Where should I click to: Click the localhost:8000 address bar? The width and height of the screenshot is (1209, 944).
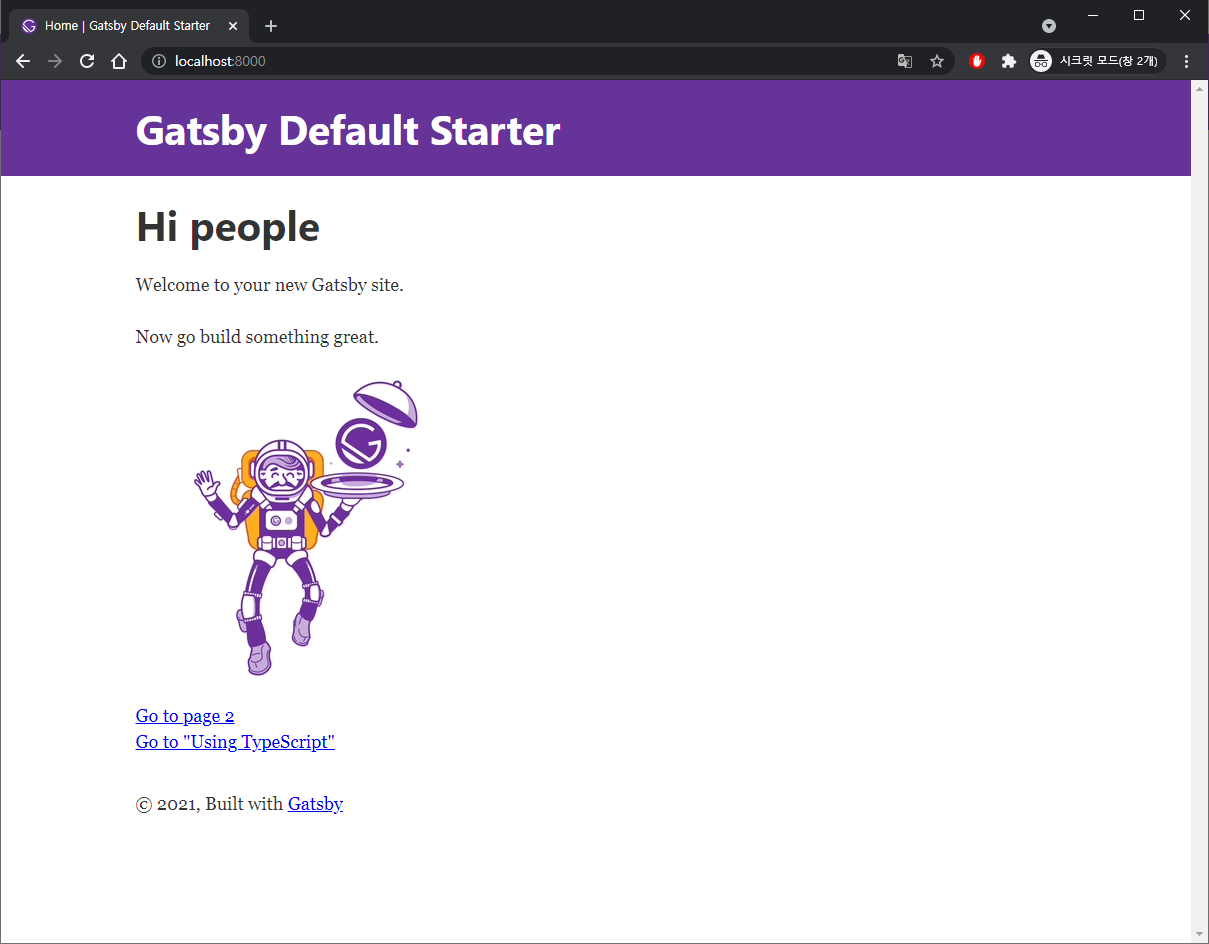pos(548,61)
